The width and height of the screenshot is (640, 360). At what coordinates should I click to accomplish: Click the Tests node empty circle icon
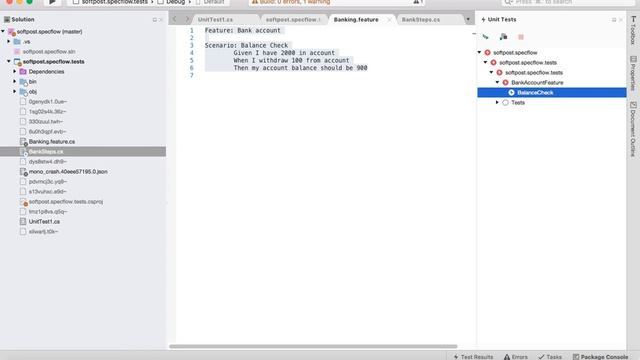pyautogui.click(x=505, y=102)
